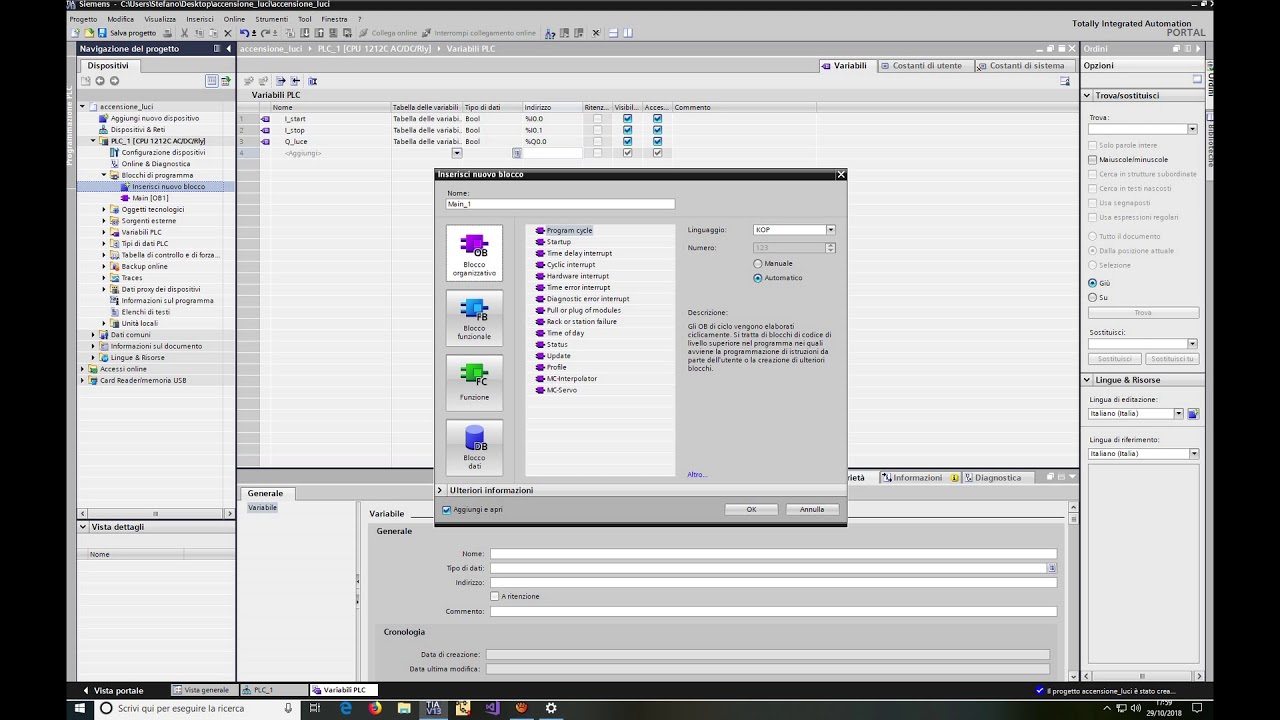Click the TIA V13 taskbar icon
The image size is (1280, 720).
coord(433,708)
